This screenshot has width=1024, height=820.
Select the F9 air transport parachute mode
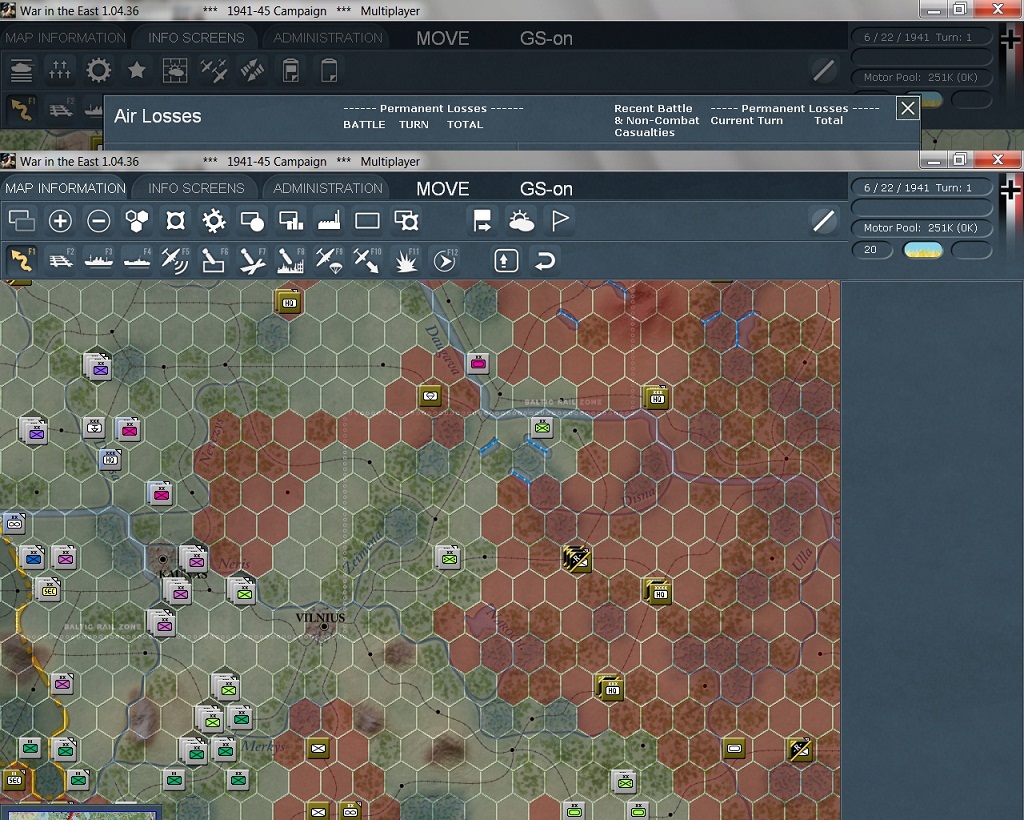point(328,260)
